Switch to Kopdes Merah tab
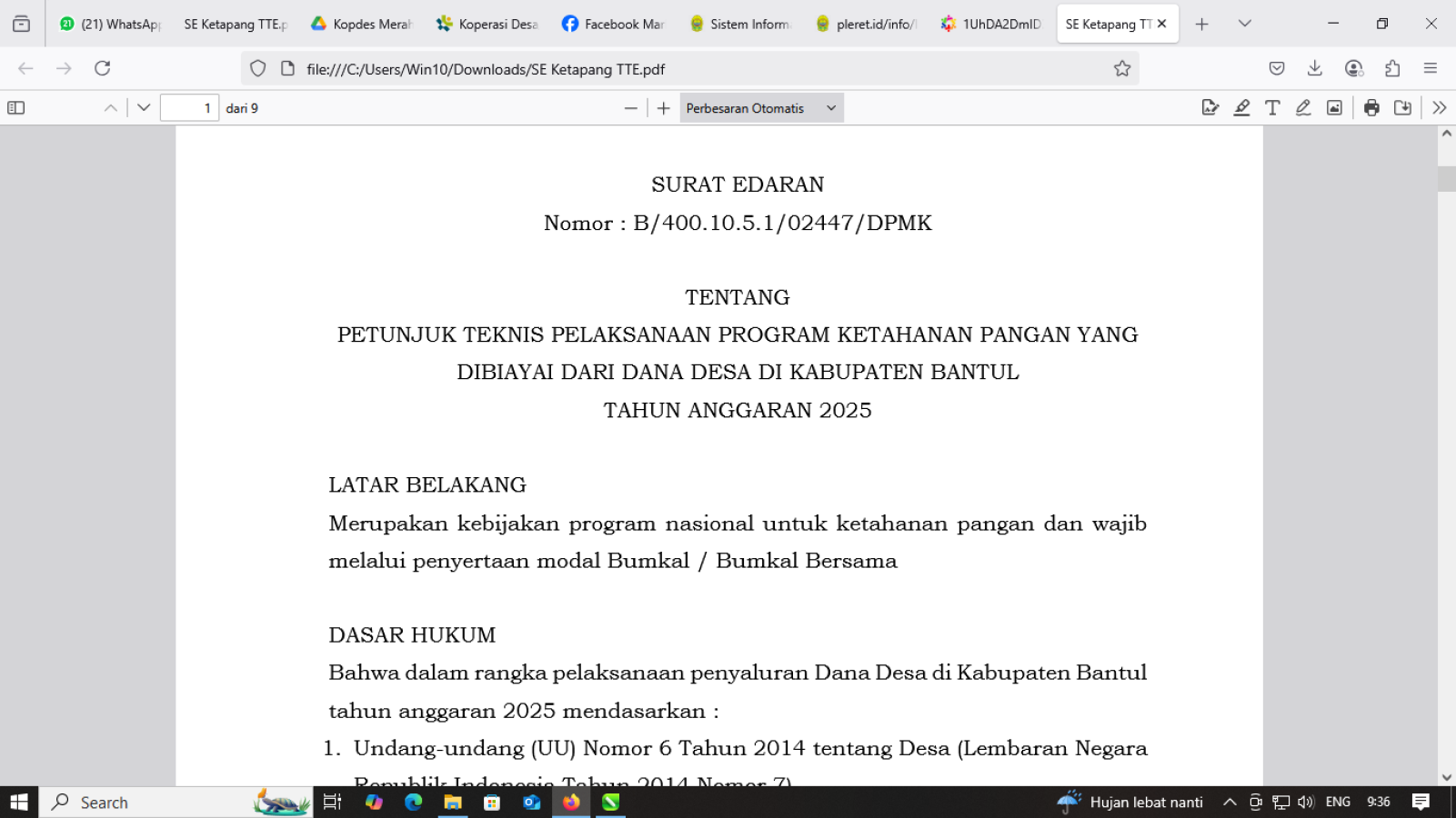Screen dimensions: 1456x818 (361, 25)
